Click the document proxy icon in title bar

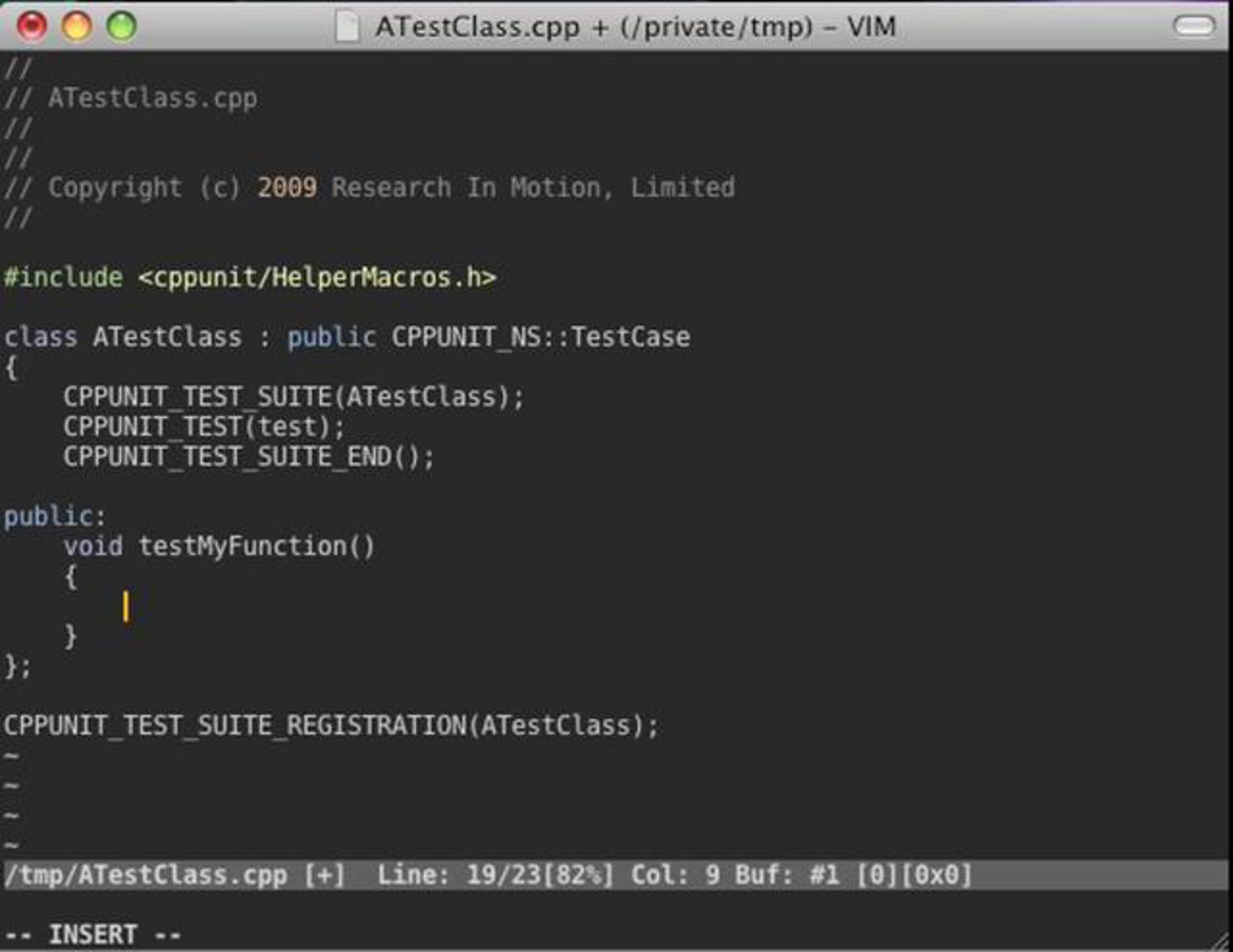coord(347,27)
